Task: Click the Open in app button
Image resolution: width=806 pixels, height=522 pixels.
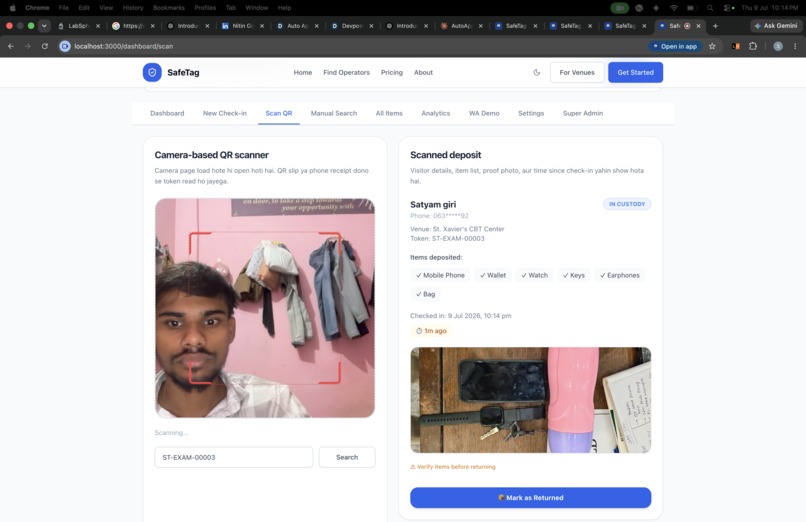Action: (x=675, y=46)
